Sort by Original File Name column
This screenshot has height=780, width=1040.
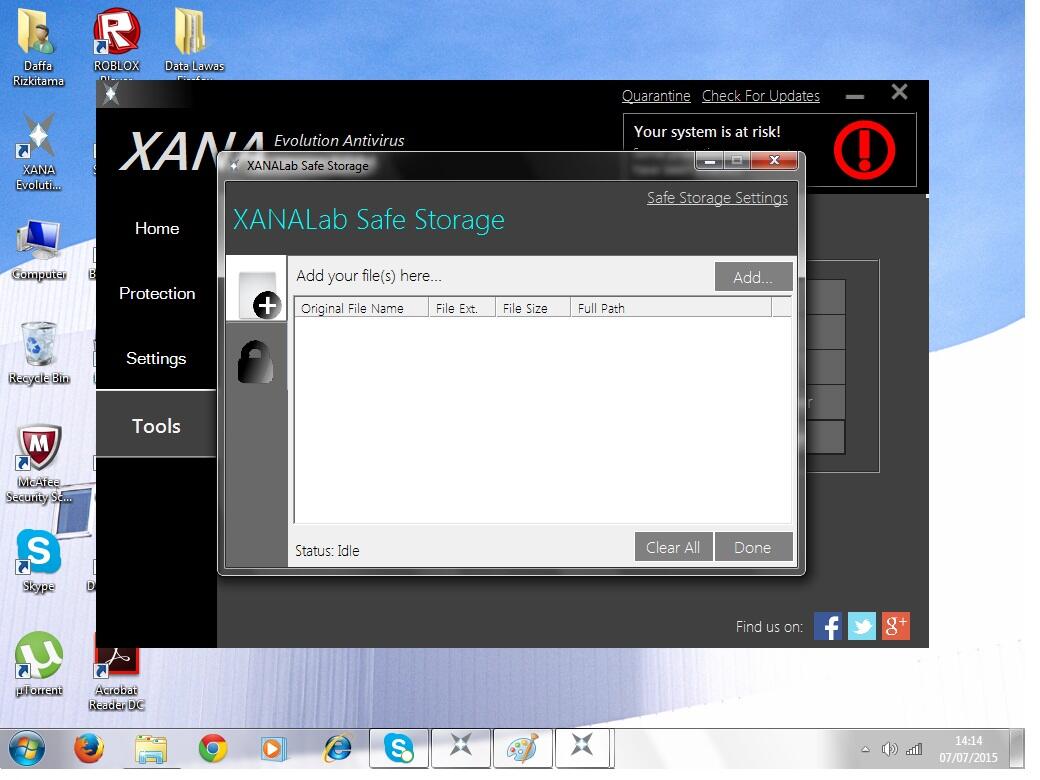coord(361,308)
